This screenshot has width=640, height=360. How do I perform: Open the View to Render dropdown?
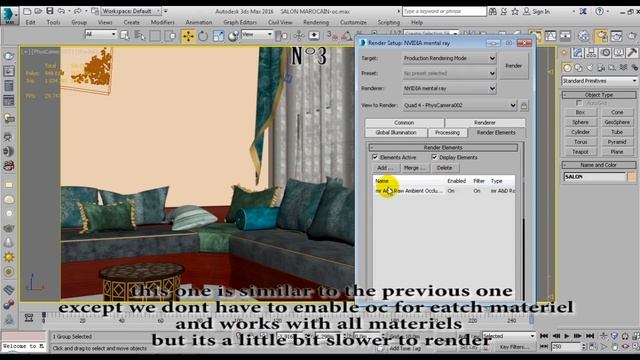coord(460,105)
